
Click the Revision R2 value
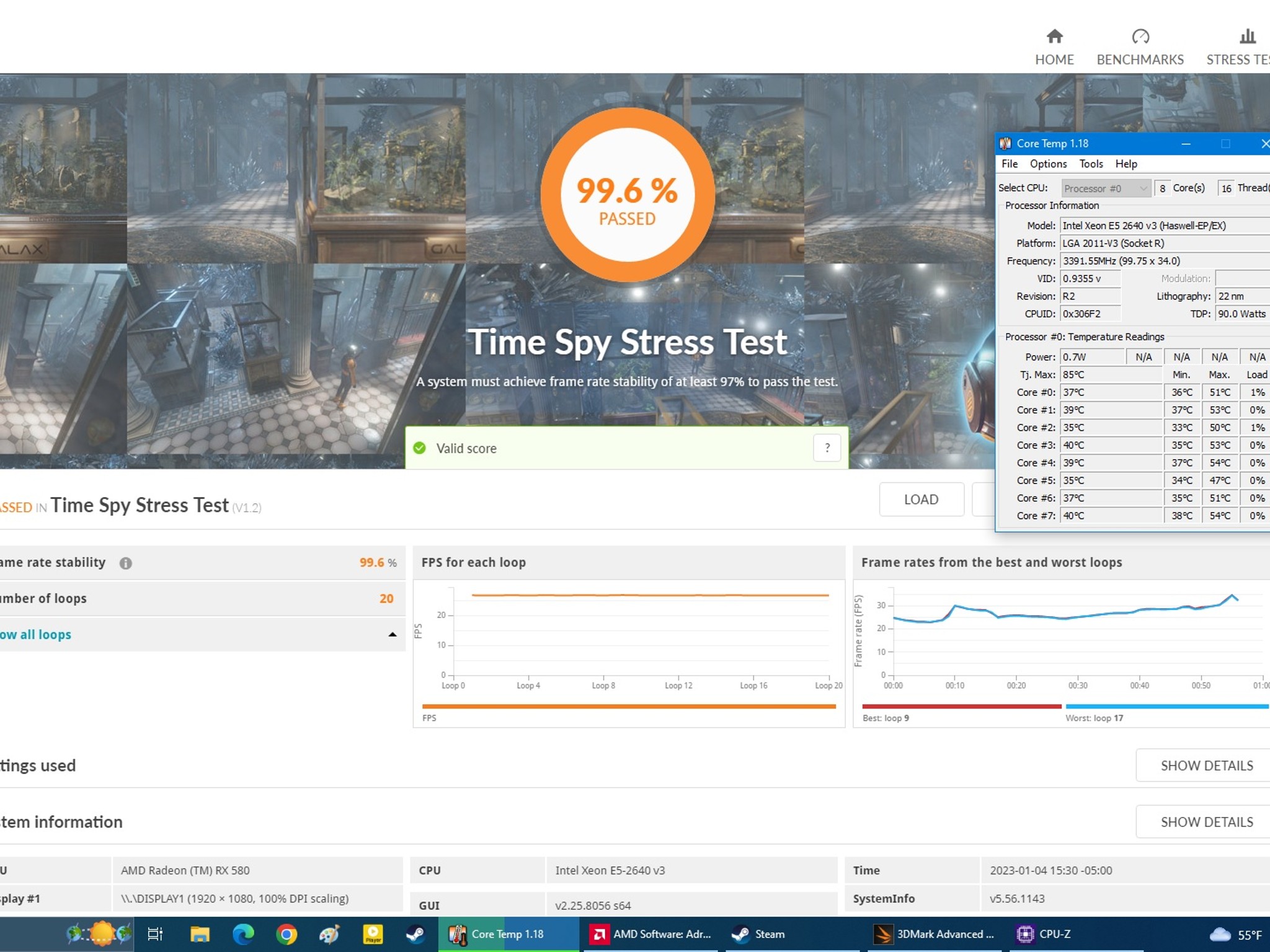pos(1090,296)
